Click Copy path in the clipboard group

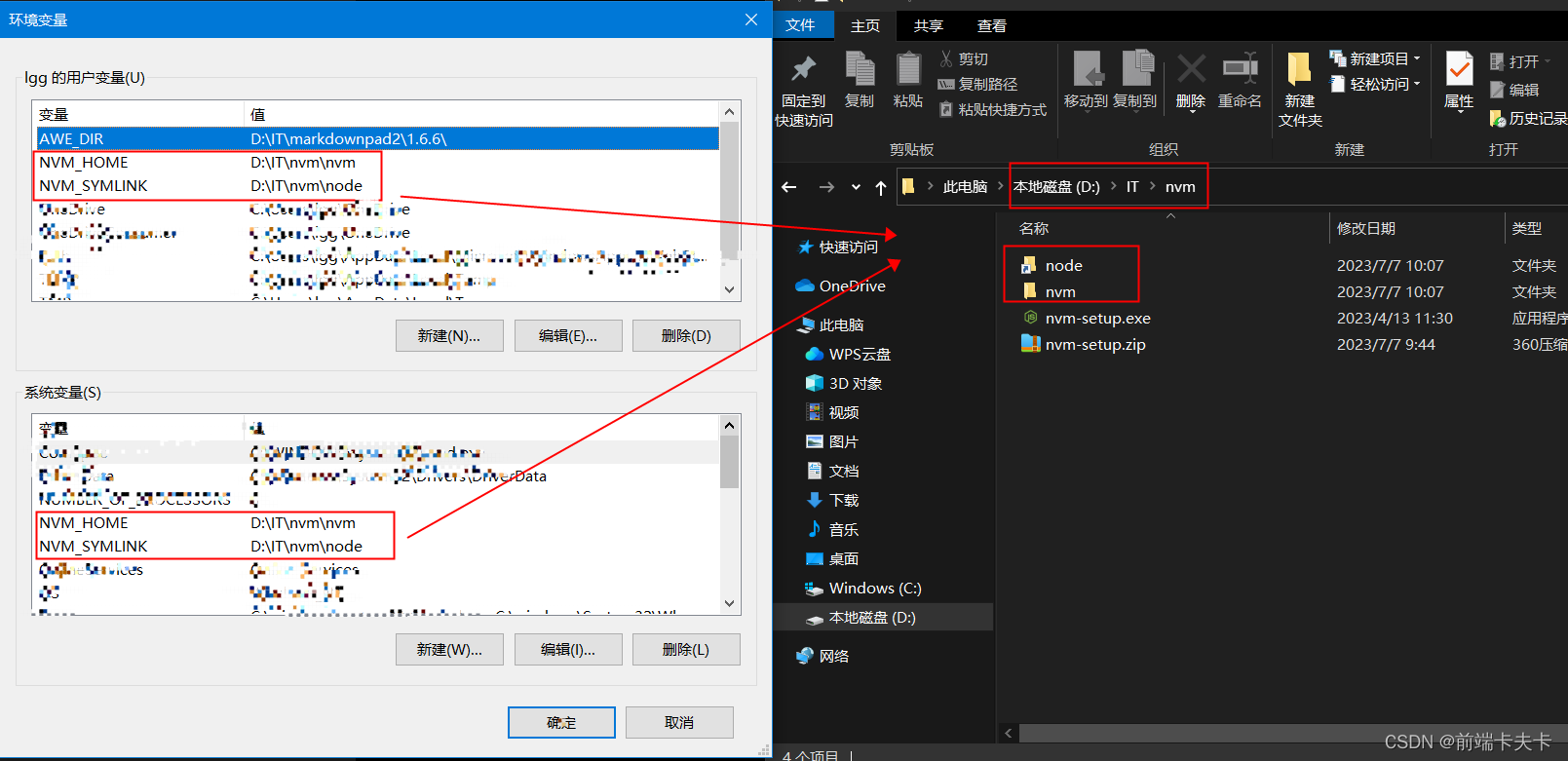click(x=977, y=85)
